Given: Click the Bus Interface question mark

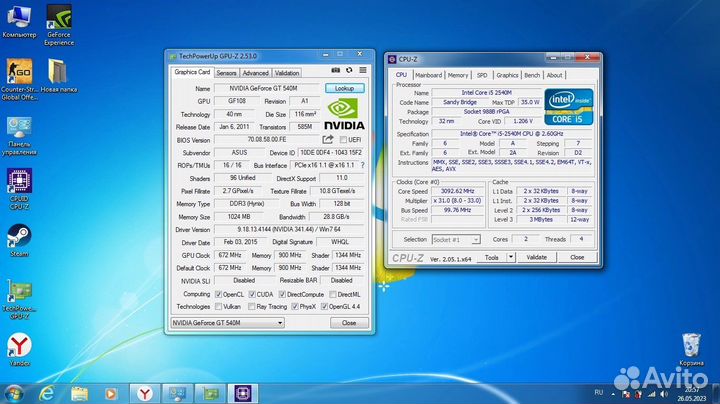Looking at the screenshot, I should coord(363,165).
